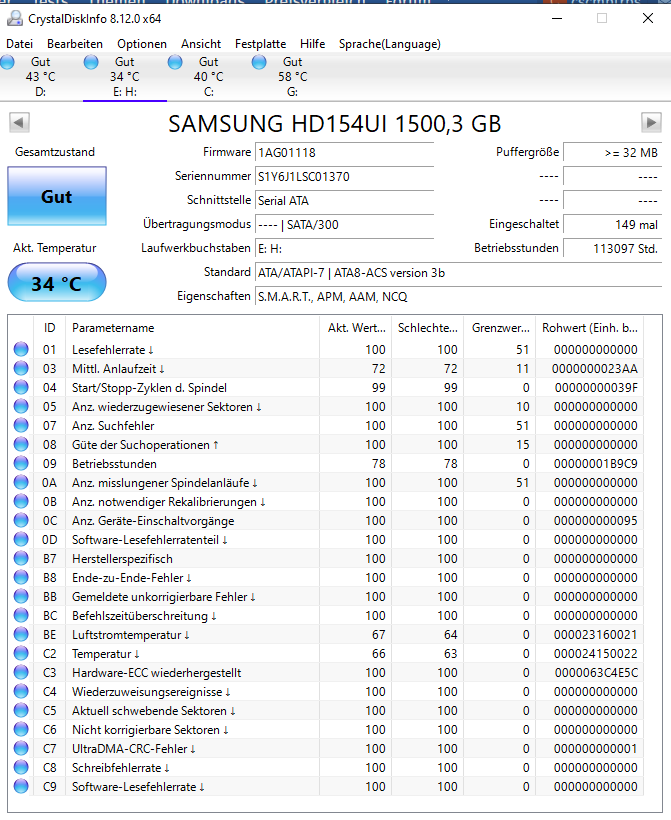
Task: Click status icon for Nicht korrigierbare Sektoren row
Action: [x=21, y=730]
